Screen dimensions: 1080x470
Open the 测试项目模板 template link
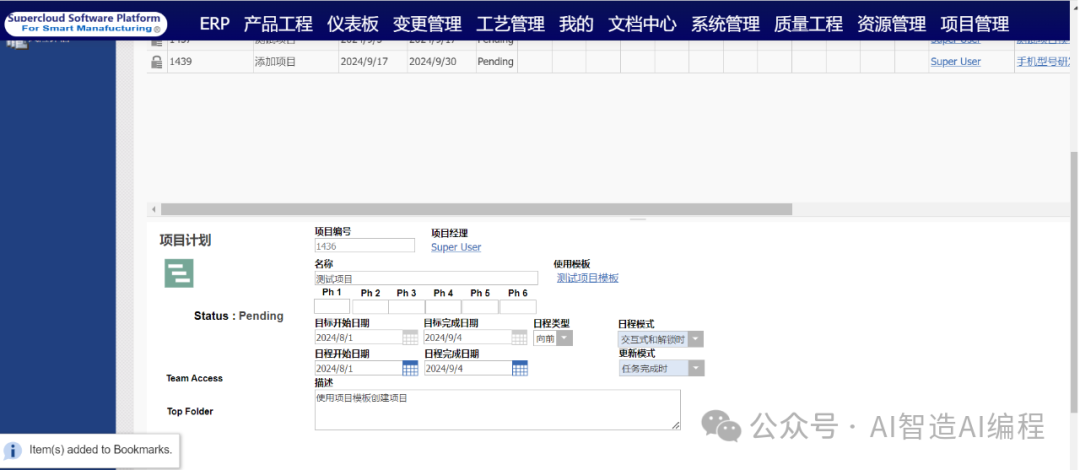[588, 278]
